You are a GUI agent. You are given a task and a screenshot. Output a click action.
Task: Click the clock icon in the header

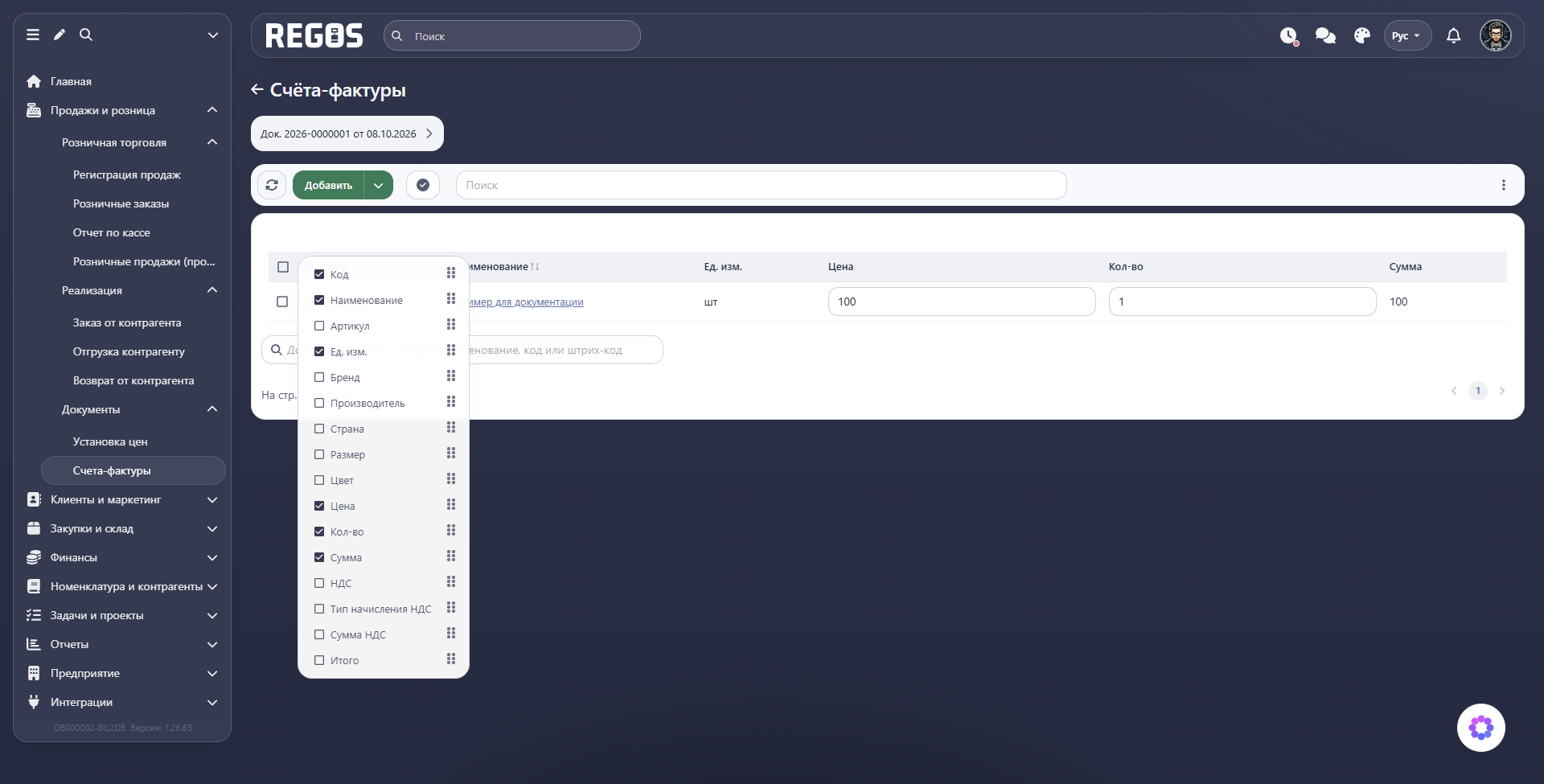pyautogui.click(x=1289, y=35)
